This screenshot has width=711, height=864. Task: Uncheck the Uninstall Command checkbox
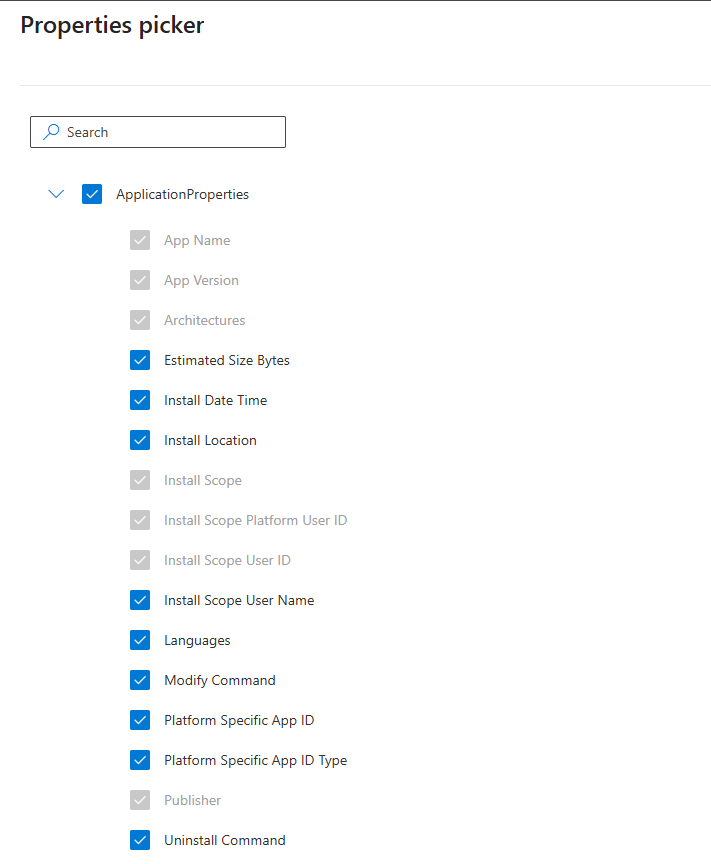tap(140, 840)
